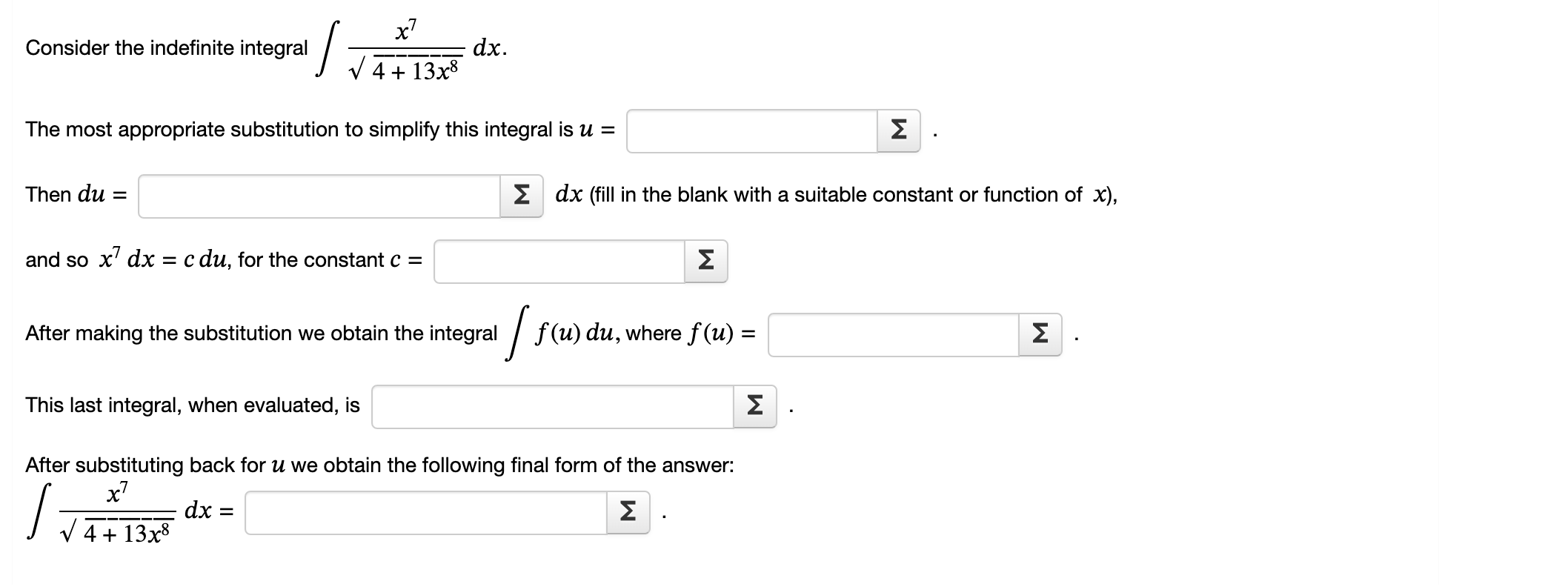Open the equation editor for substitution u
The height and width of the screenshot is (587, 1568).
(899, 131)
